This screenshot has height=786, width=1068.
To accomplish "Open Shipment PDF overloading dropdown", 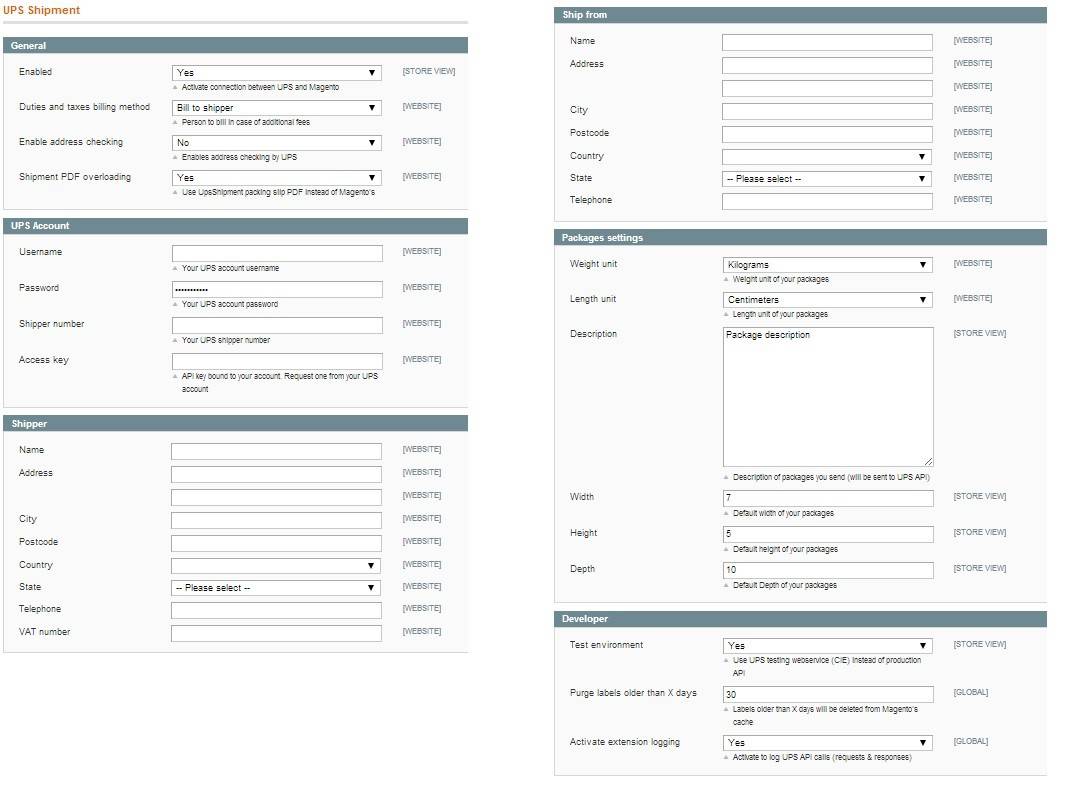I will [276, 178].
